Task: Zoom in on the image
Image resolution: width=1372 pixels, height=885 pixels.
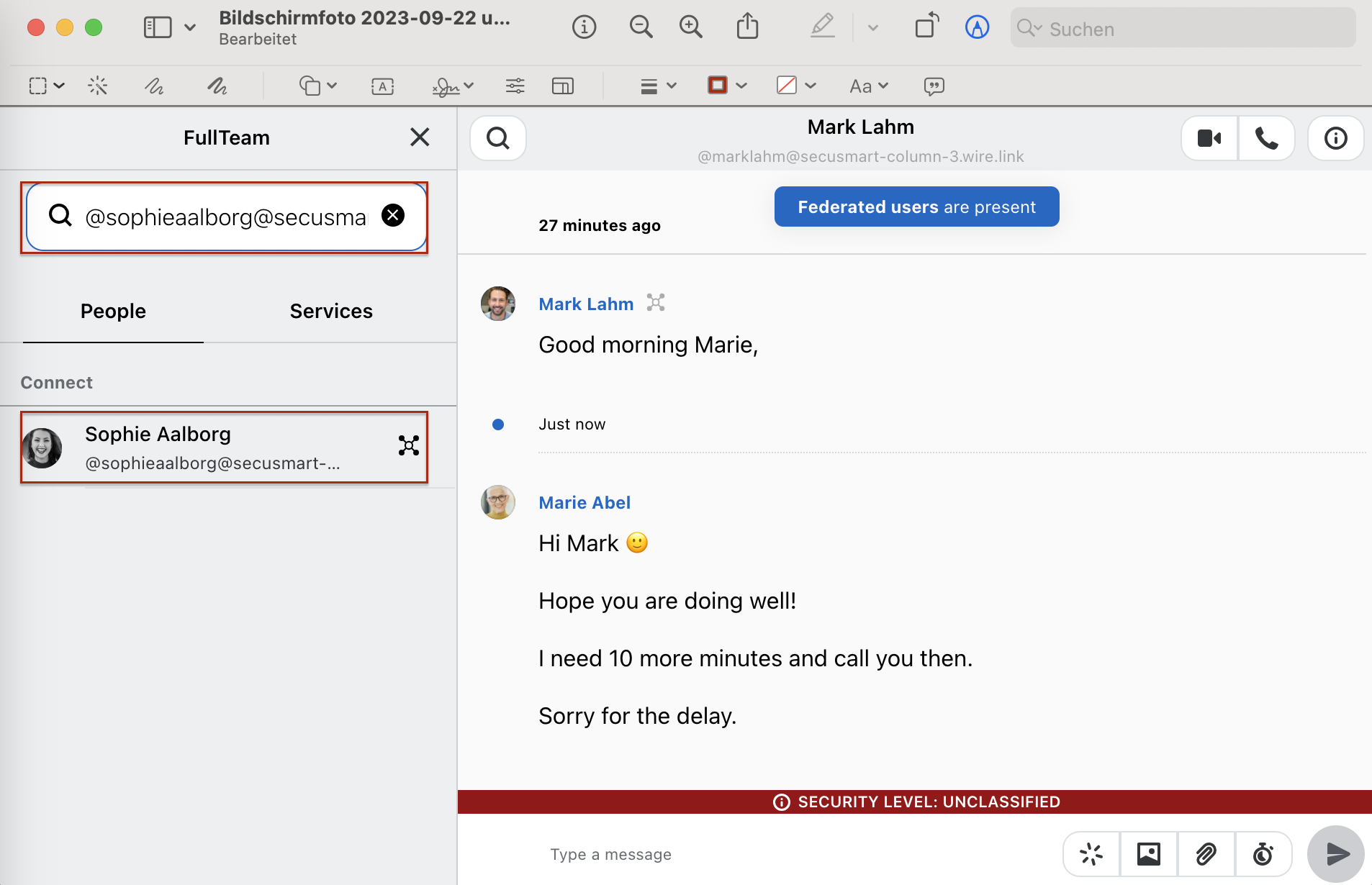Action: 691,27
